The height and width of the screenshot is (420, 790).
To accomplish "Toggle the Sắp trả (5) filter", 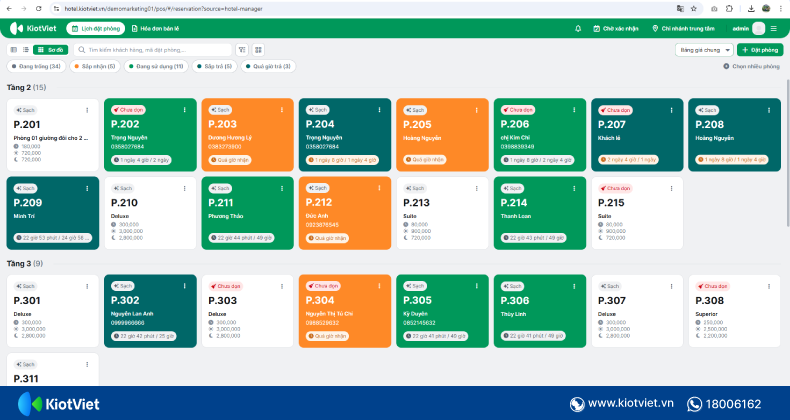I will 215,66.
